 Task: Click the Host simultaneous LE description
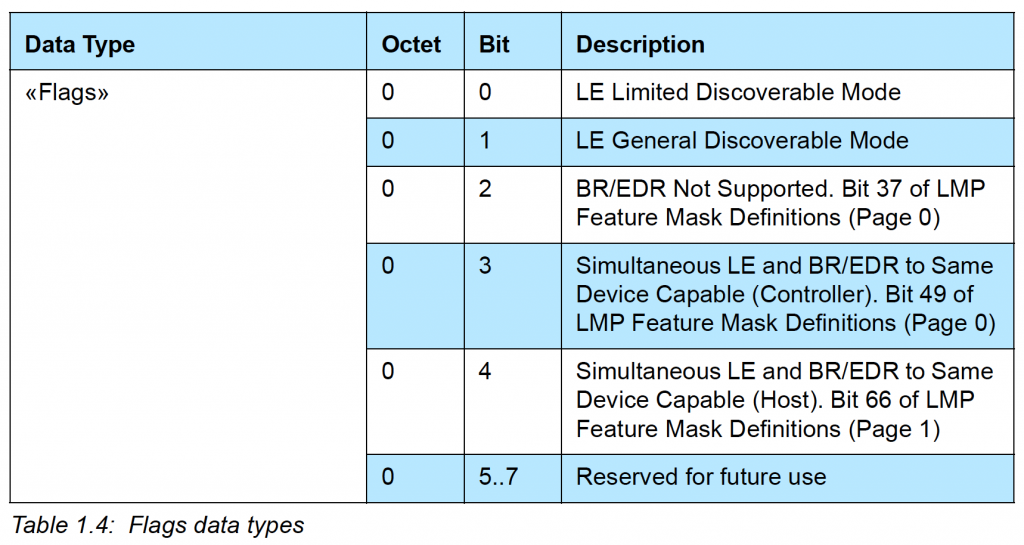point(788,401)
